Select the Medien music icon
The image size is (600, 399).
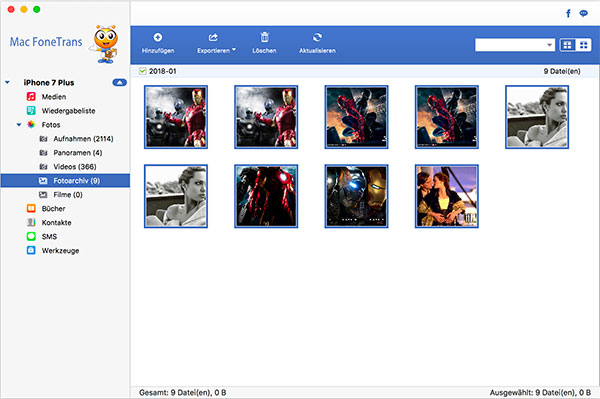point(31,97)
